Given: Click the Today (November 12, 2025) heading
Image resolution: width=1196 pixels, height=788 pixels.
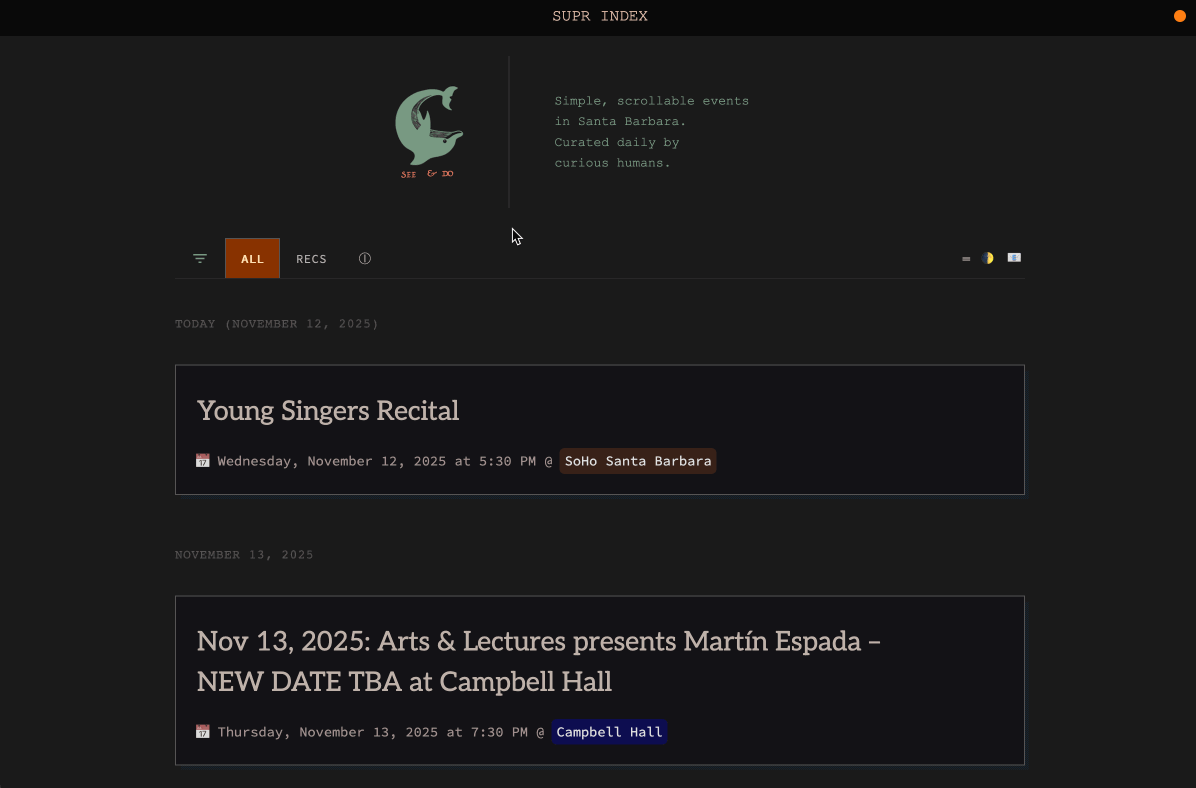Looking at the screenshot, I should click(x=277, y=324).
